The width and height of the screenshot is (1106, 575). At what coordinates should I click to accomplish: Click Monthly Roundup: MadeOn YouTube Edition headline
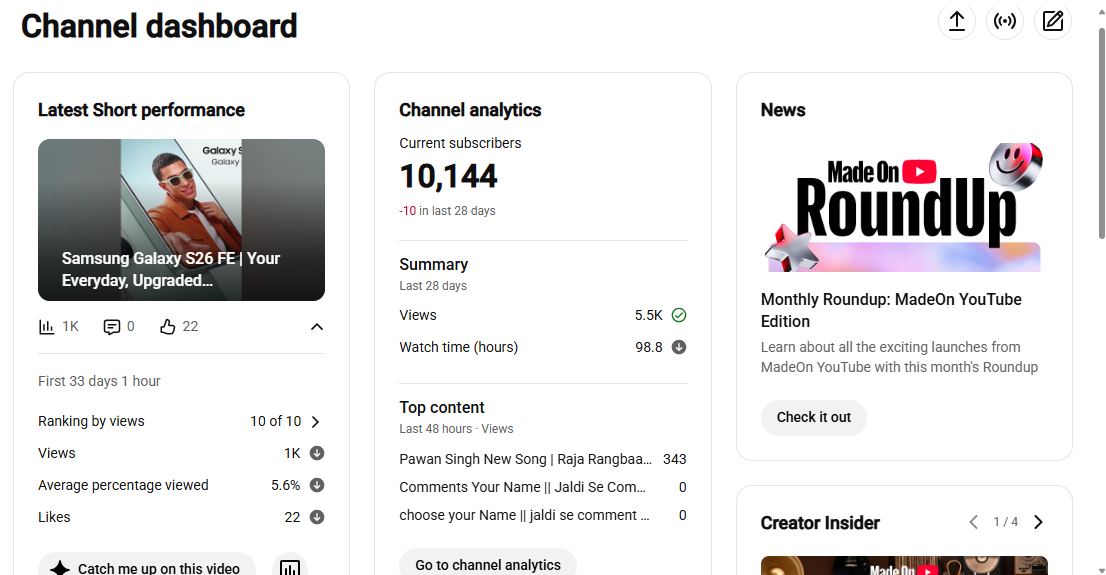point(891,310)
